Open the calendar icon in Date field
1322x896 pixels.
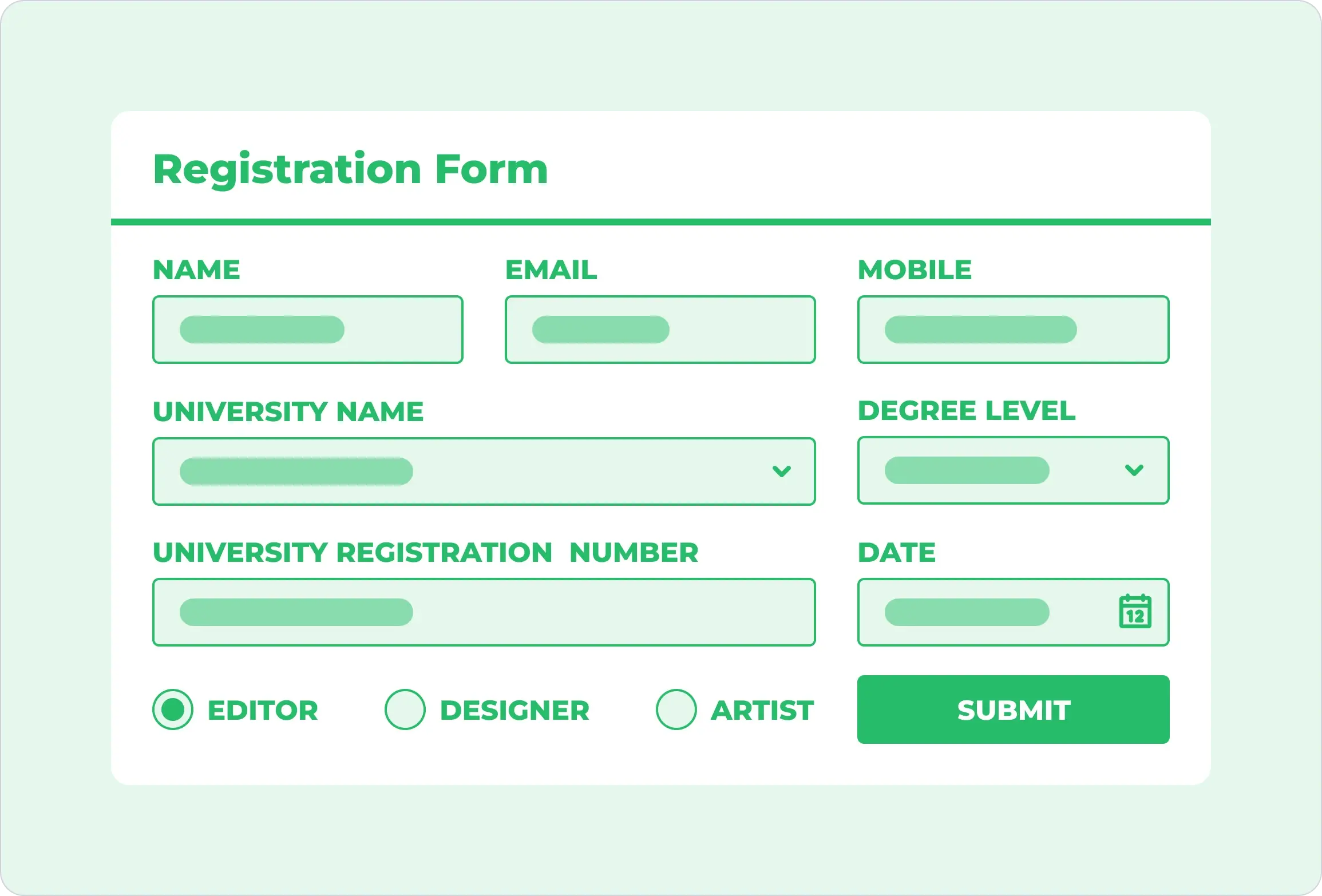(1135, 612)
